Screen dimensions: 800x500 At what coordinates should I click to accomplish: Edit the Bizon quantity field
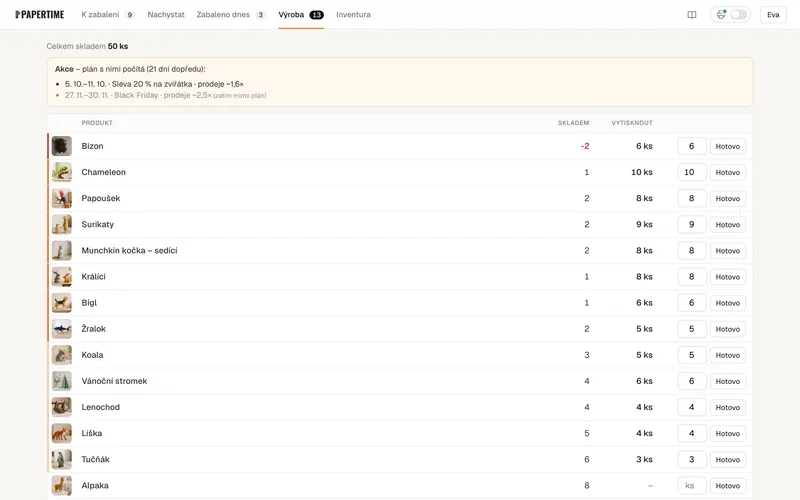[692, 146]
